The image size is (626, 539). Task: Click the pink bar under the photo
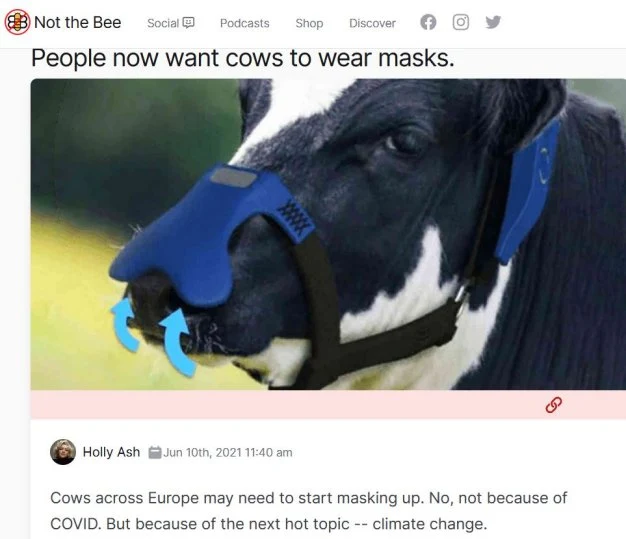click(328, 404)
